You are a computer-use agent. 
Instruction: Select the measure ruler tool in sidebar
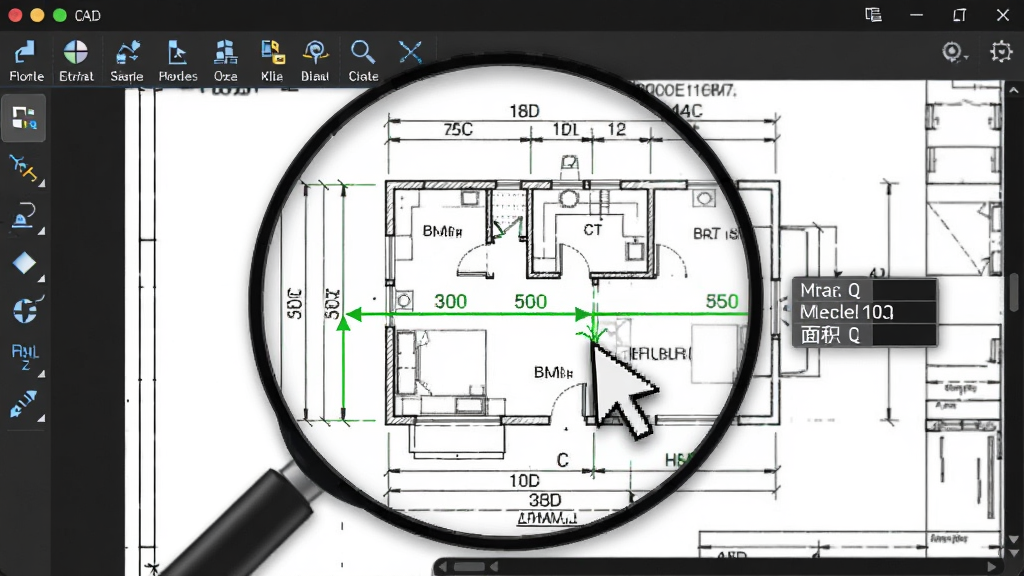tap(23, 404)
